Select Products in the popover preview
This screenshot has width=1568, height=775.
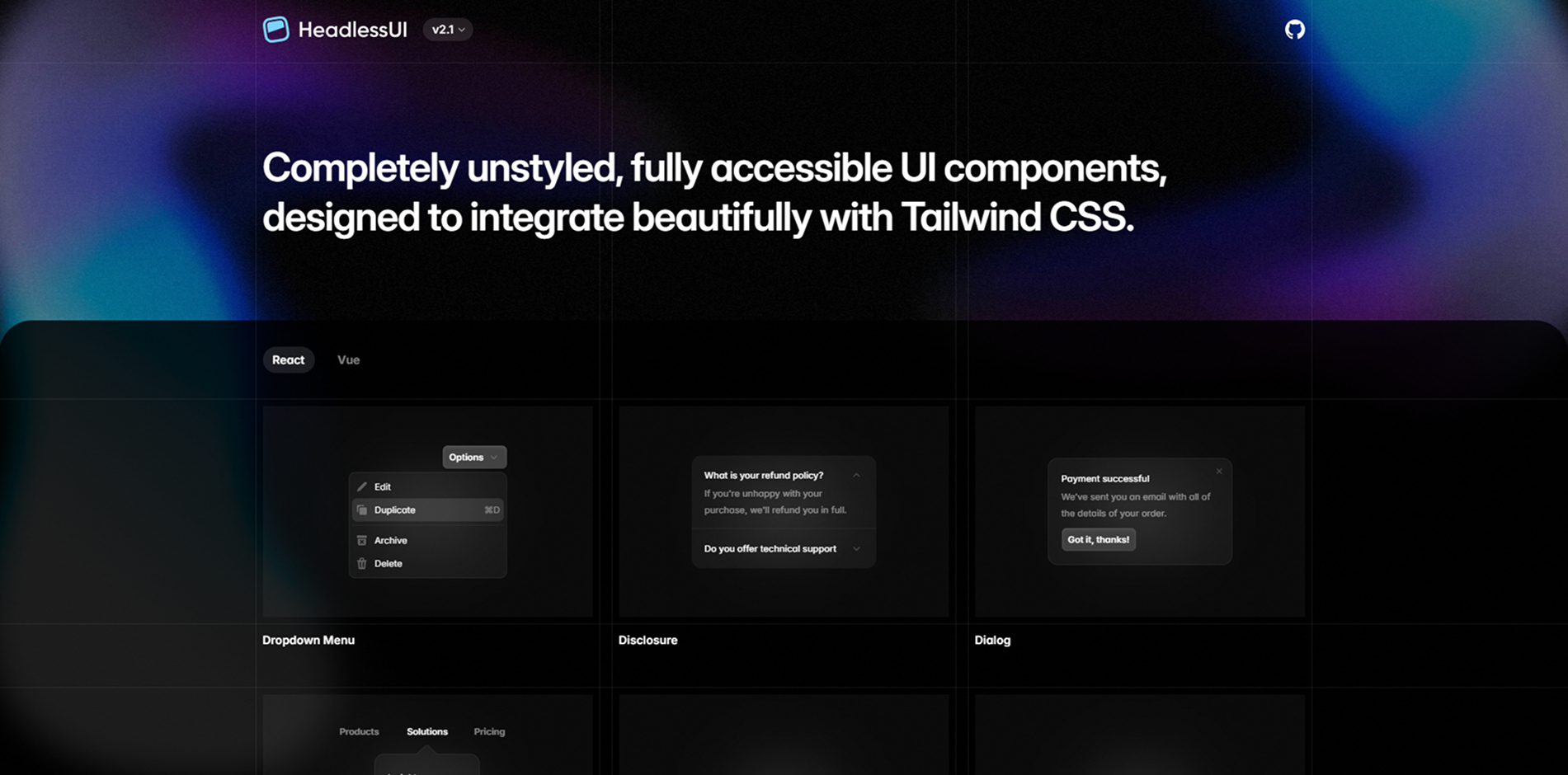[x=359, y=731]
